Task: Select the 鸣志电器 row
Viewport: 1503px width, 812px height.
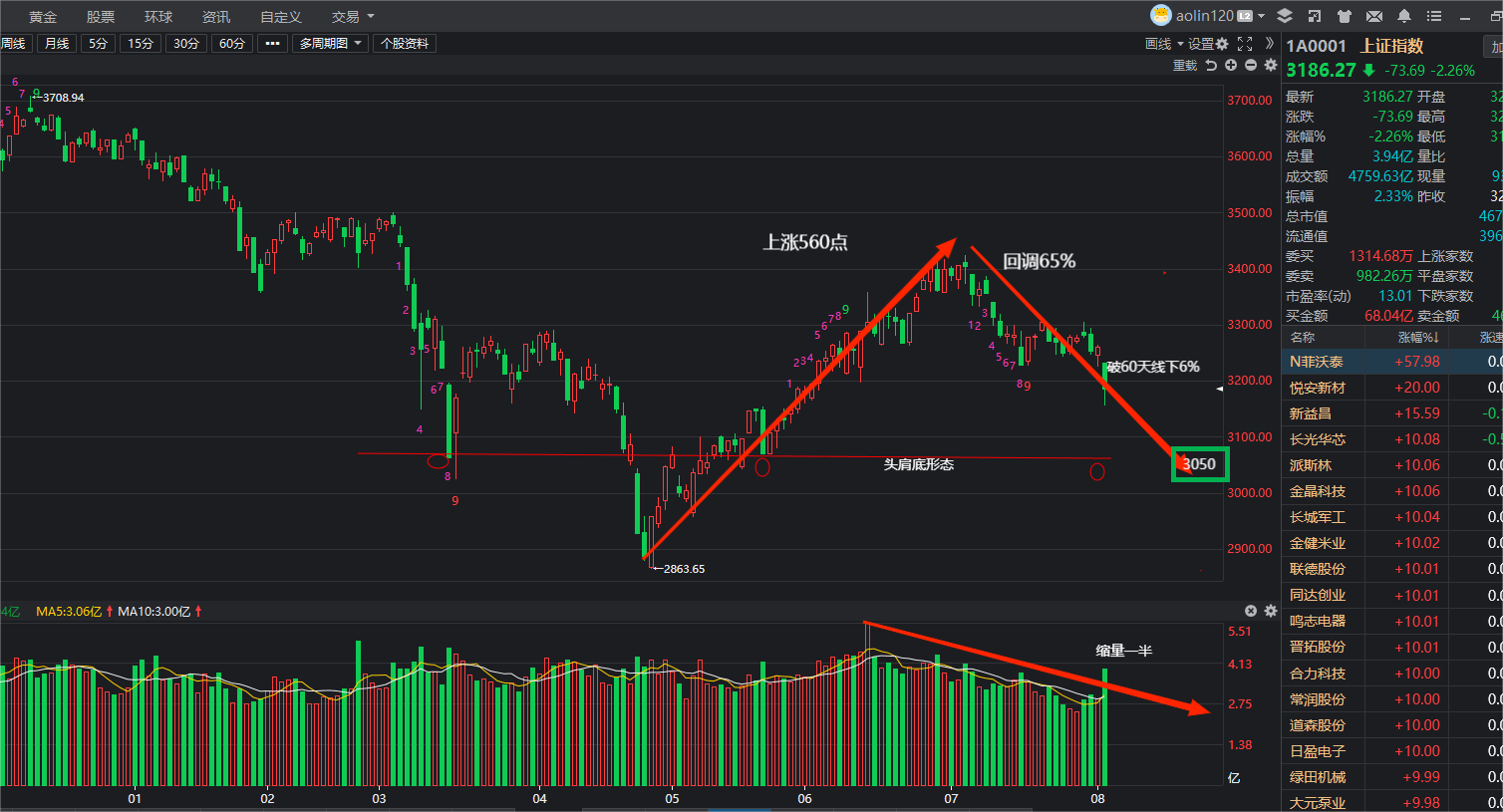Action: pyautogui.click(x=1392, y=621)
